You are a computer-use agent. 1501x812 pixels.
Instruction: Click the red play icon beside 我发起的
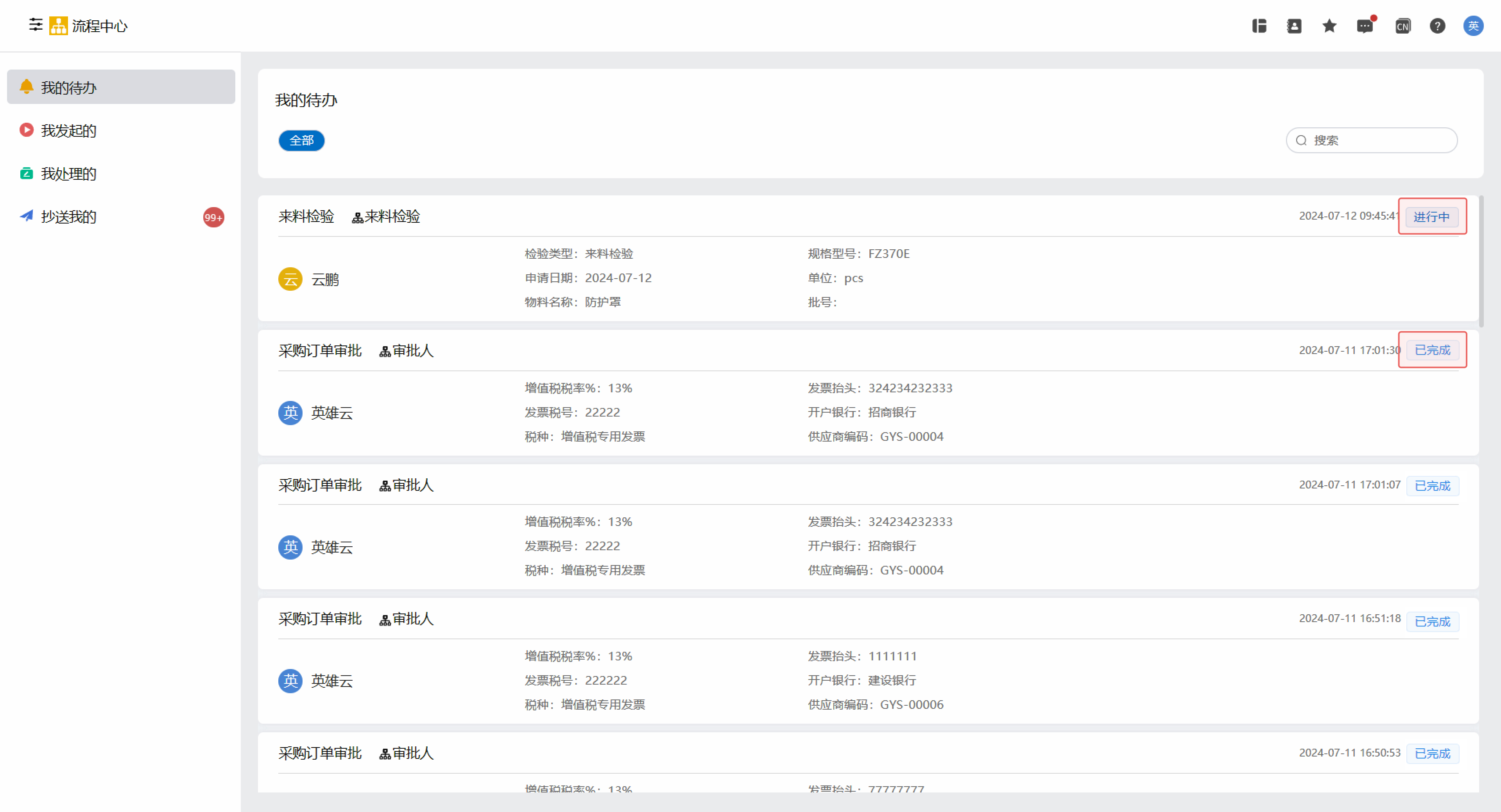pyautogui.click(x=26, y=130)
